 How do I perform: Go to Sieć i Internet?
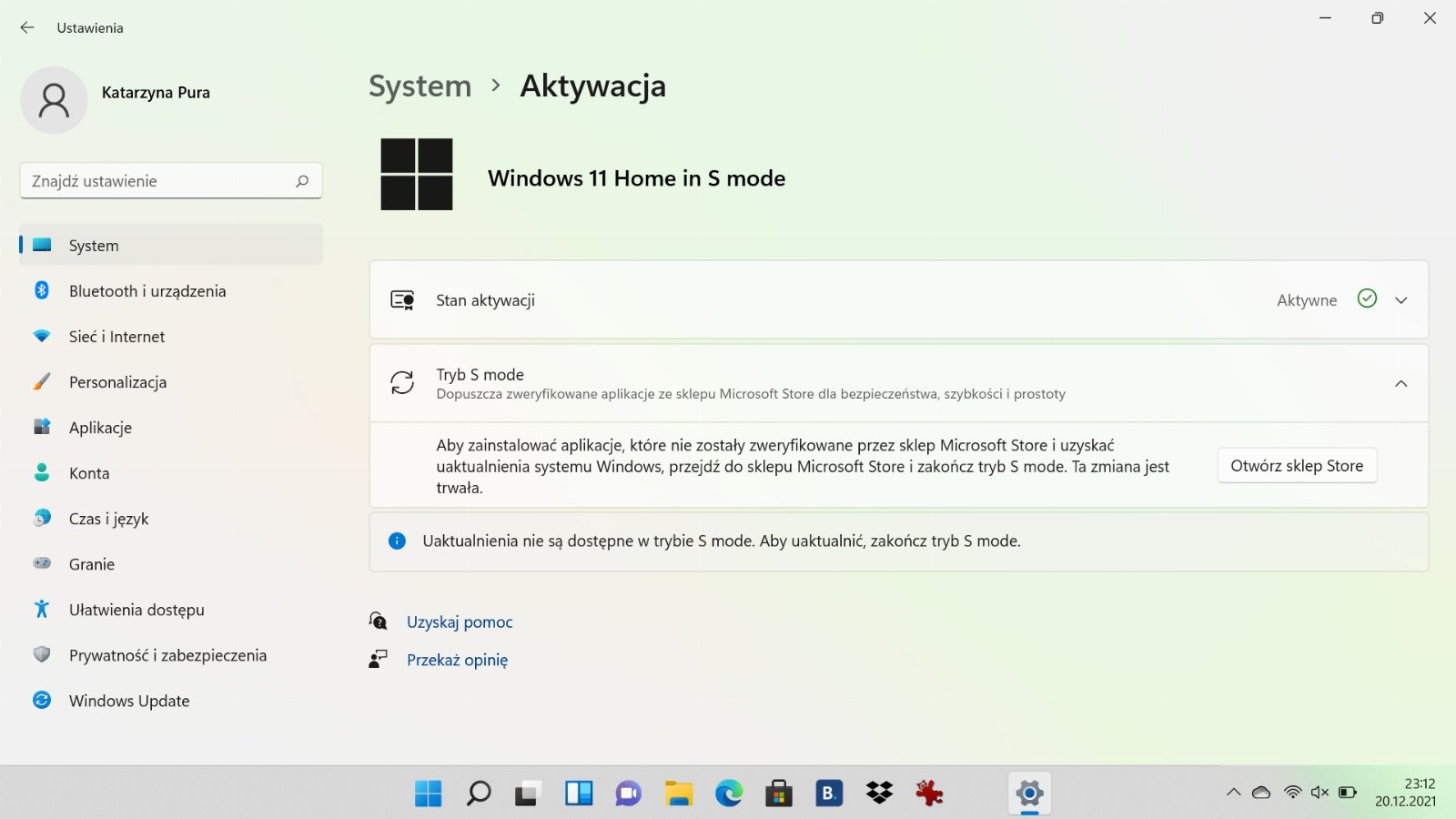[x=171, y=336]
